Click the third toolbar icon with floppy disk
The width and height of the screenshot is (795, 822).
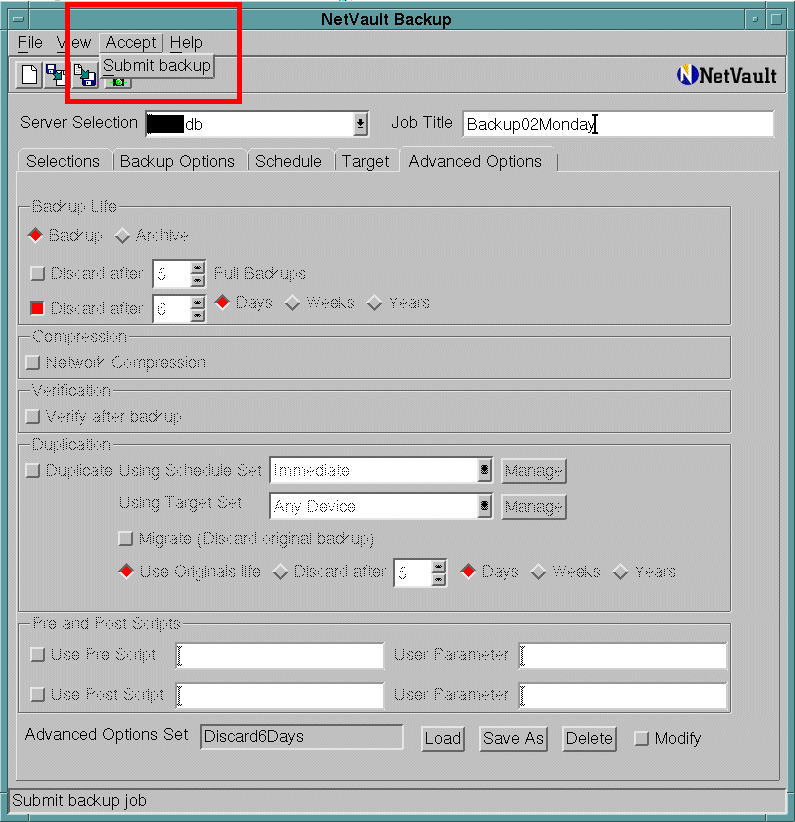pos(84,75)
